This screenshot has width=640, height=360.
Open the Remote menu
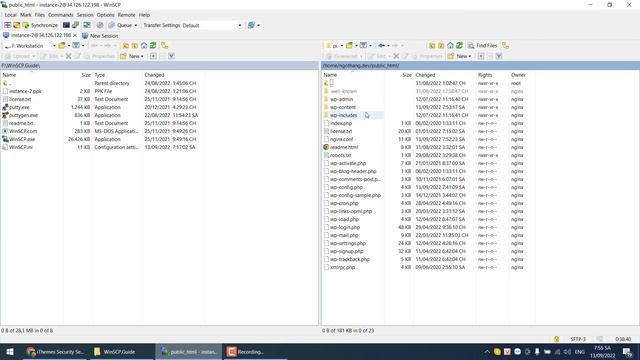127,15
